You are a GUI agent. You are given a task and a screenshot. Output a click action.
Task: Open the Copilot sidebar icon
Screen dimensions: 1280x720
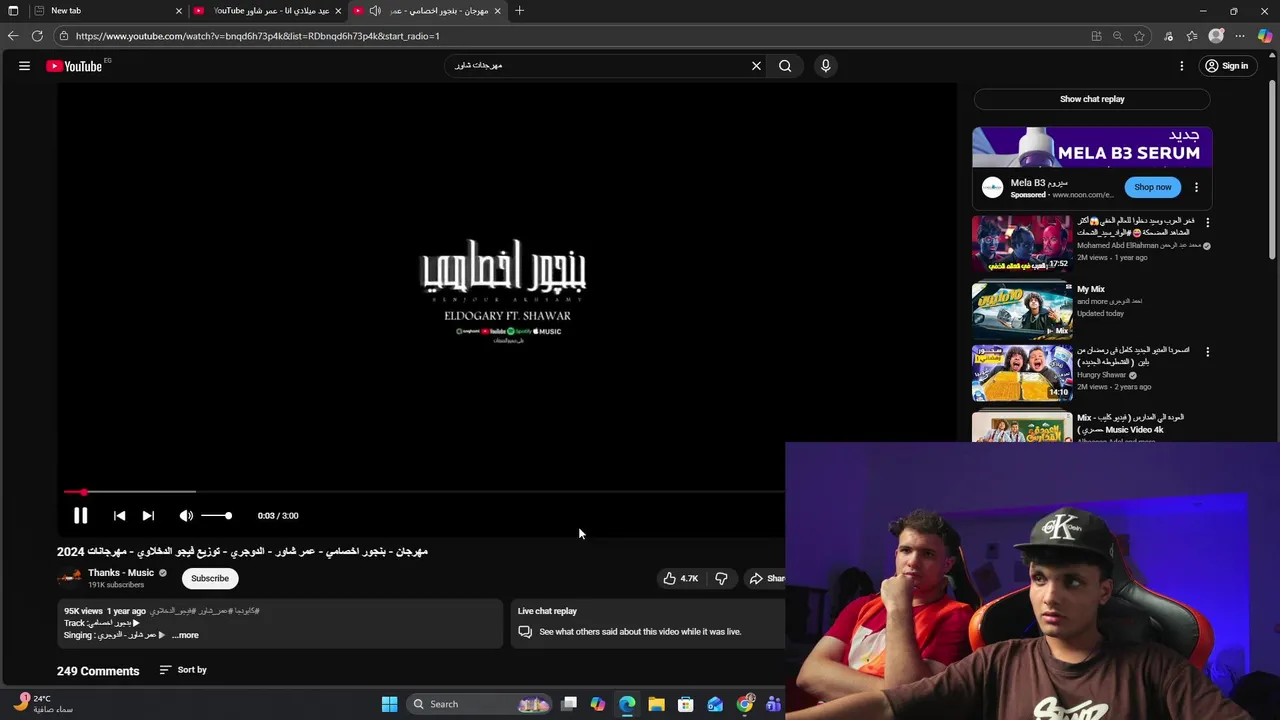pos(1265,36)
